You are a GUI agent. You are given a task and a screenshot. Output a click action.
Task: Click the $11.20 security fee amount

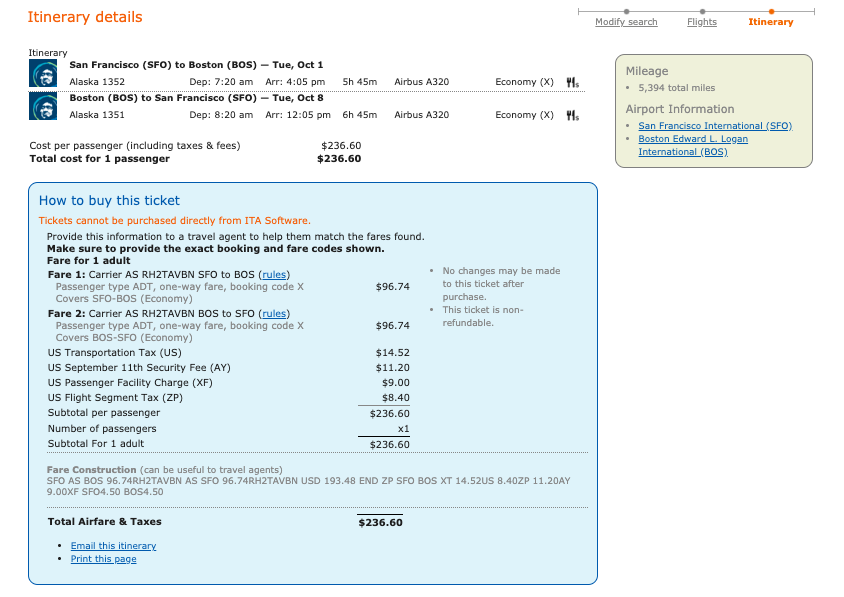pos(393,368)
